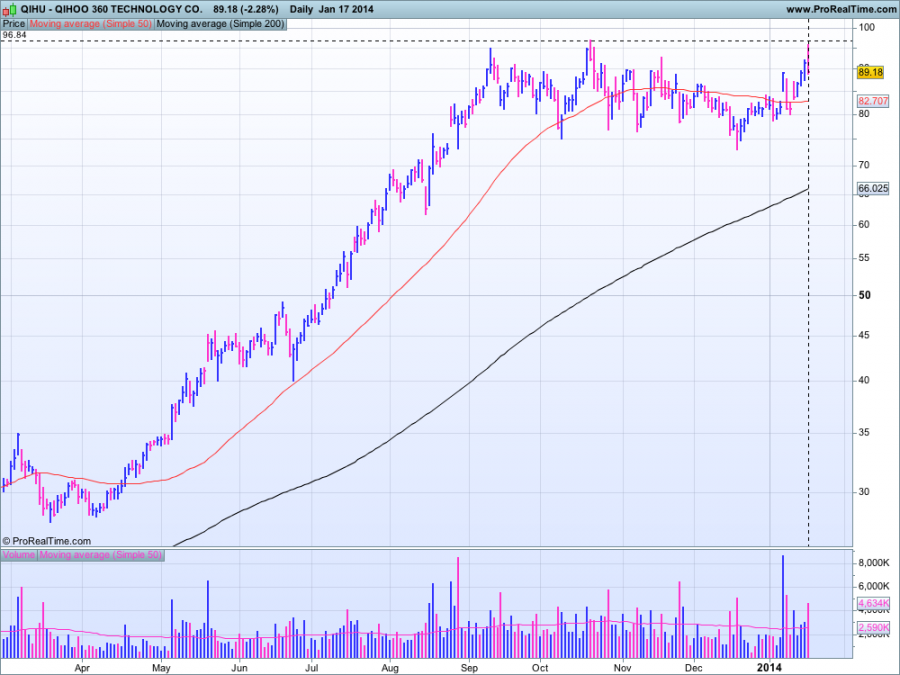Image resolution: width=900 pixels, height=675 pixels.
Task: Select the Moving average (Simple 200) legend label
Action: pyautogui.click(x=220, y=24)
